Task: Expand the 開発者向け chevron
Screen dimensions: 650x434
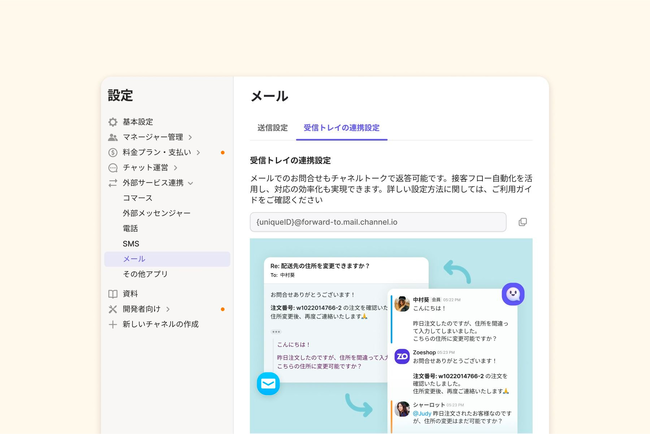Action: tap(167, 309)
